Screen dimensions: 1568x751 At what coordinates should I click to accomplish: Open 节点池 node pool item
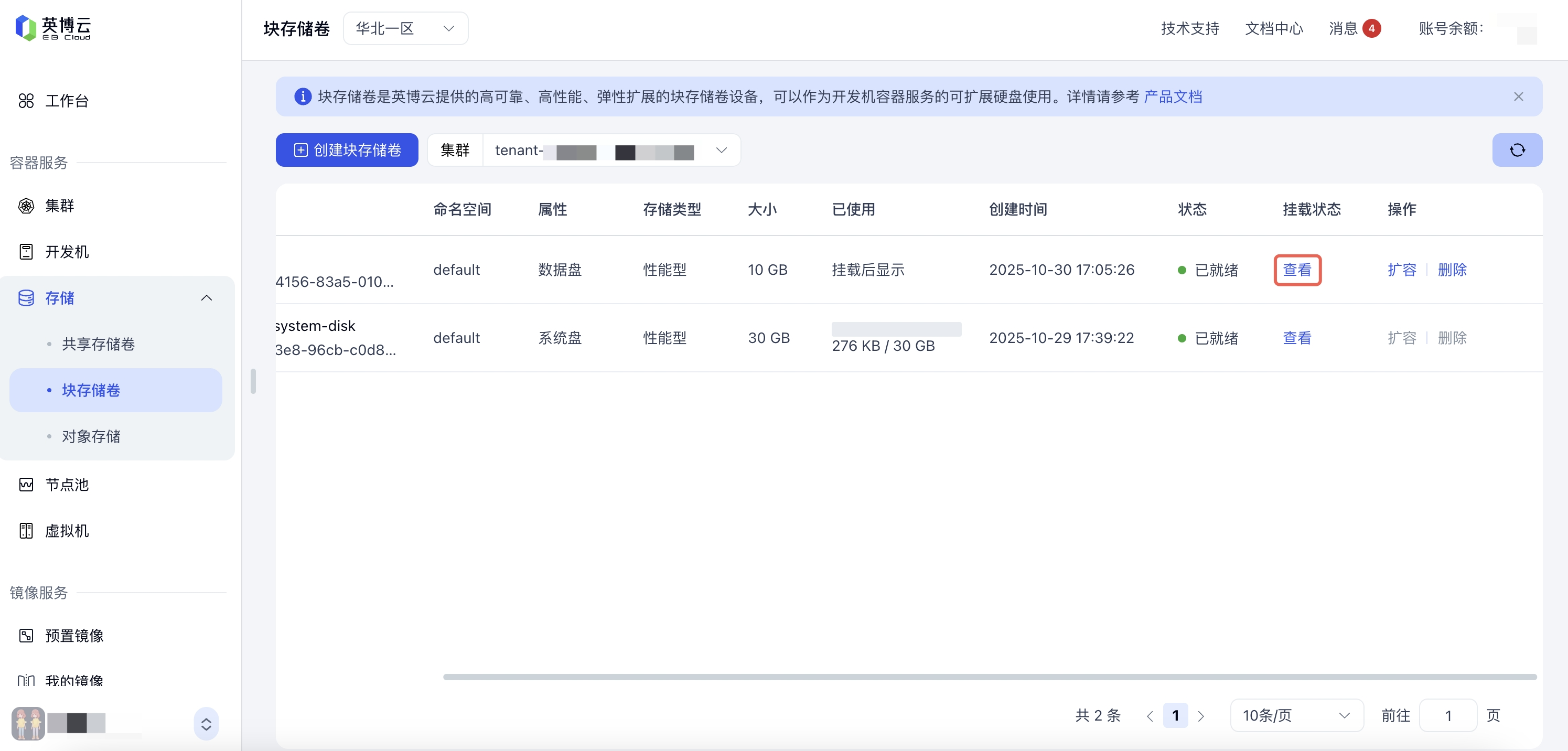(x=67, y=485)
